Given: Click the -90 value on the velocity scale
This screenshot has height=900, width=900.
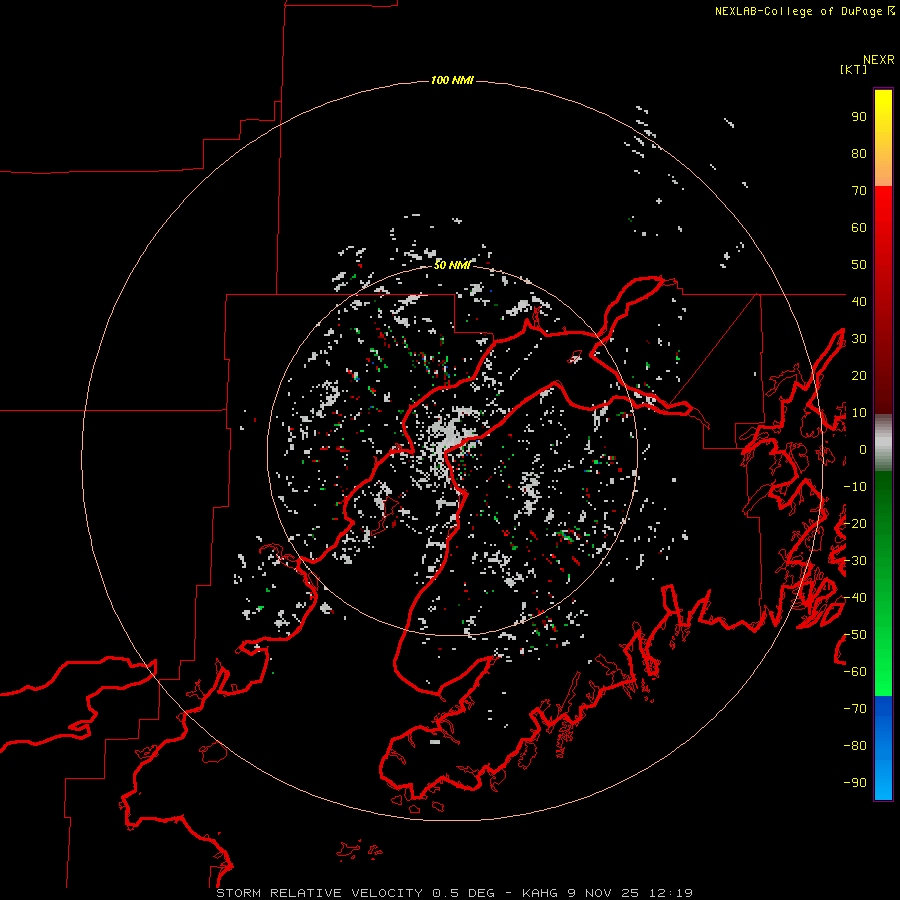Looking at the screenshot, I should coord(855,783).
